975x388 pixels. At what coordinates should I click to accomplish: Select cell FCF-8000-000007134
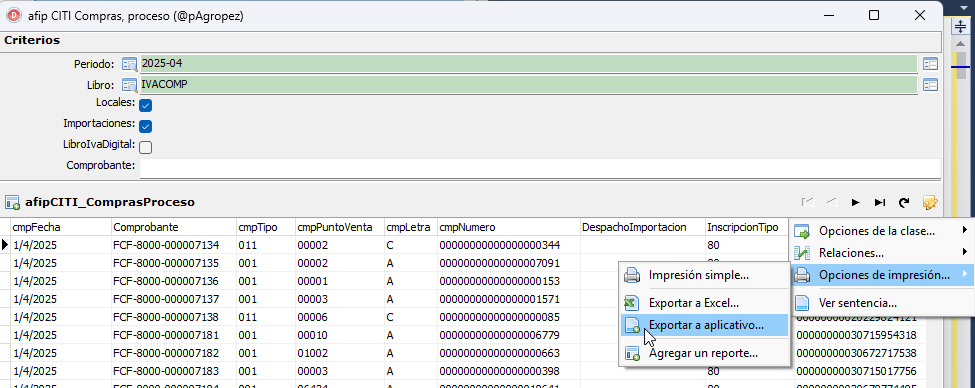173,245
